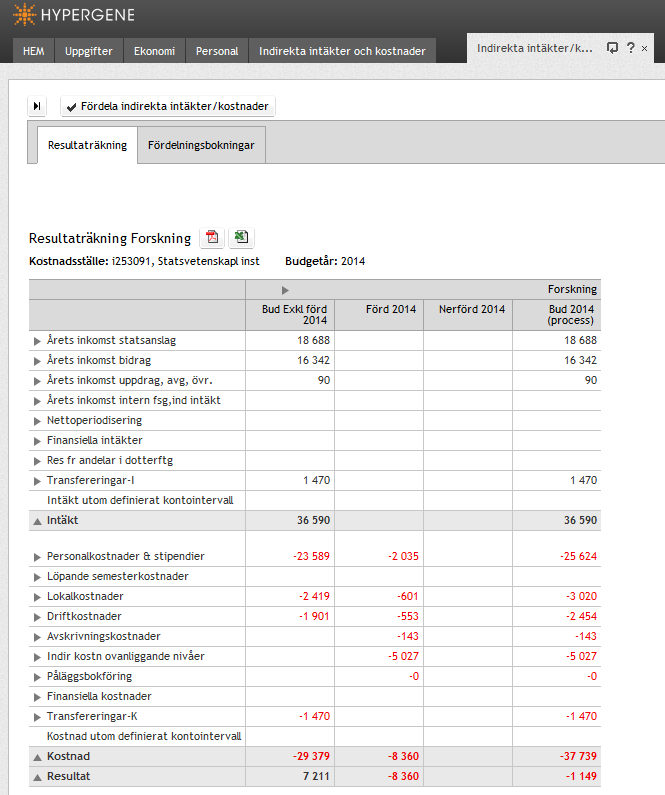Expand Finansiella kostnader row
Image resolution: width=665 pixels, height=795 pixels.
click(37, 697)
